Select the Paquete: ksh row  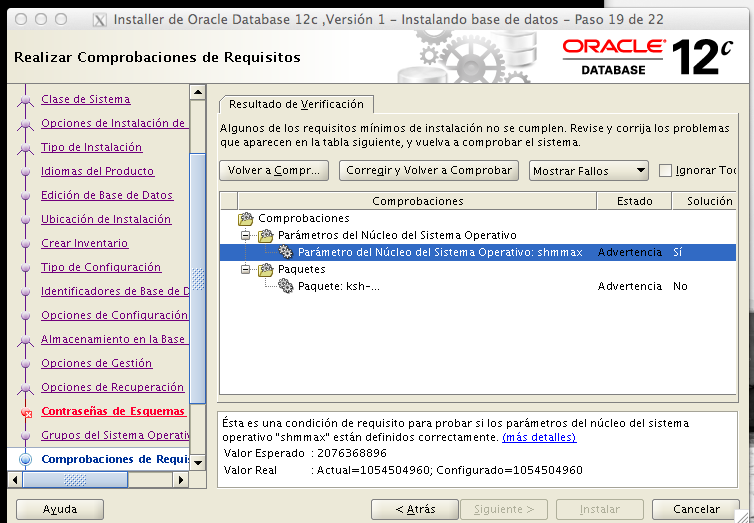click(x=478, y=286)
